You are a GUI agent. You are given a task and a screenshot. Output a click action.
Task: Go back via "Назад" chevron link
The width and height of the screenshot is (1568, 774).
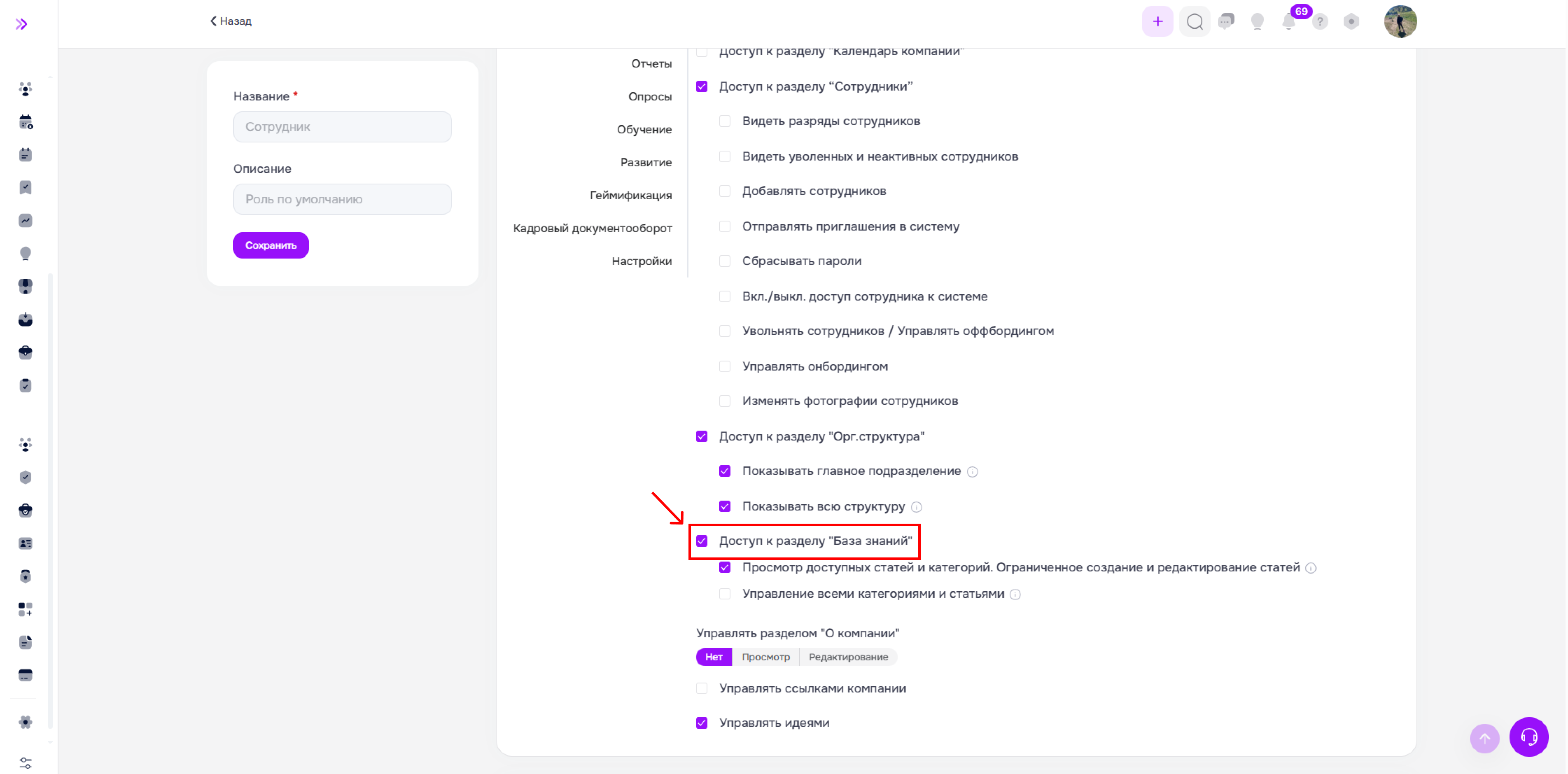[x=231, y=21]
